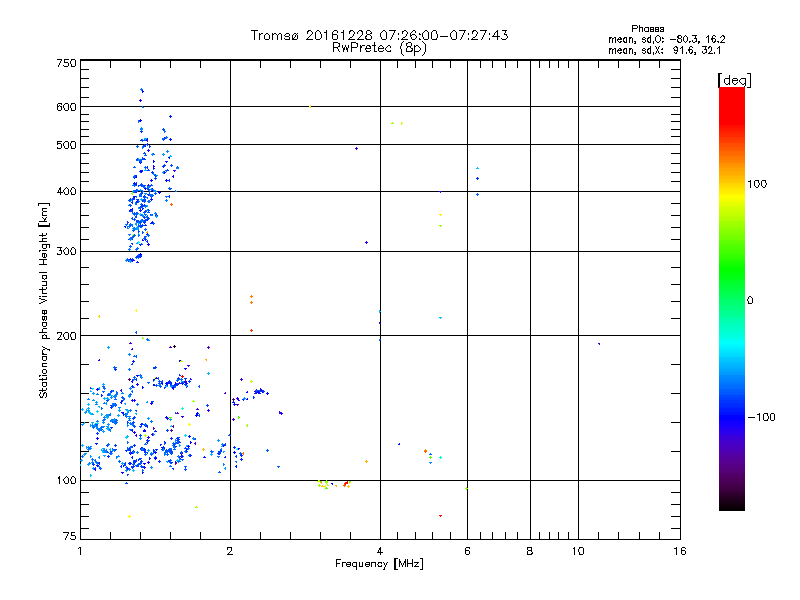Screen dimensions: 800x600
Task: Click the 'Phases' header text
Action: coord(647,29)
